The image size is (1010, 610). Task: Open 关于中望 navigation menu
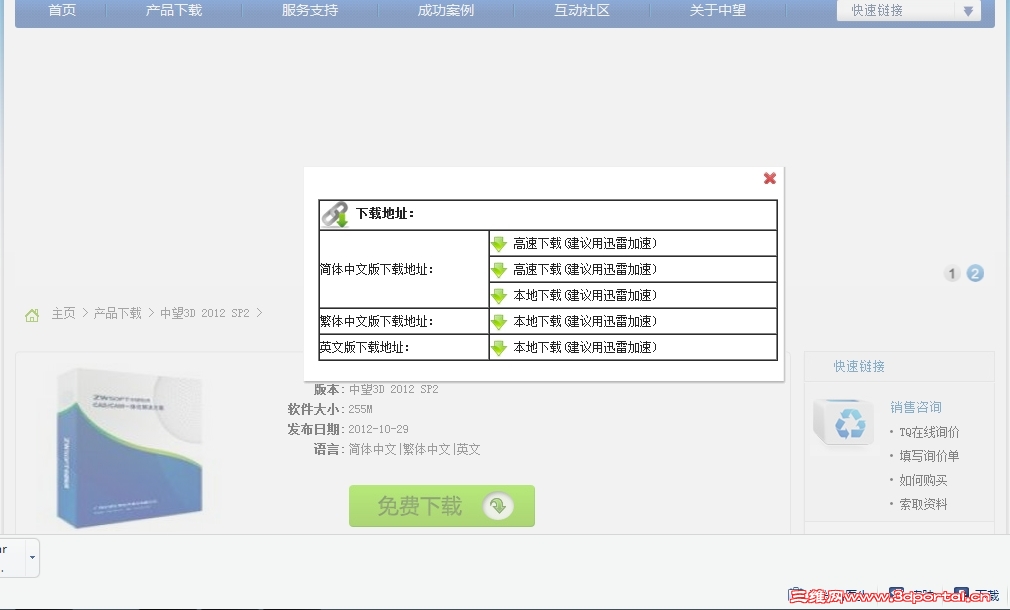coord(718,10)
